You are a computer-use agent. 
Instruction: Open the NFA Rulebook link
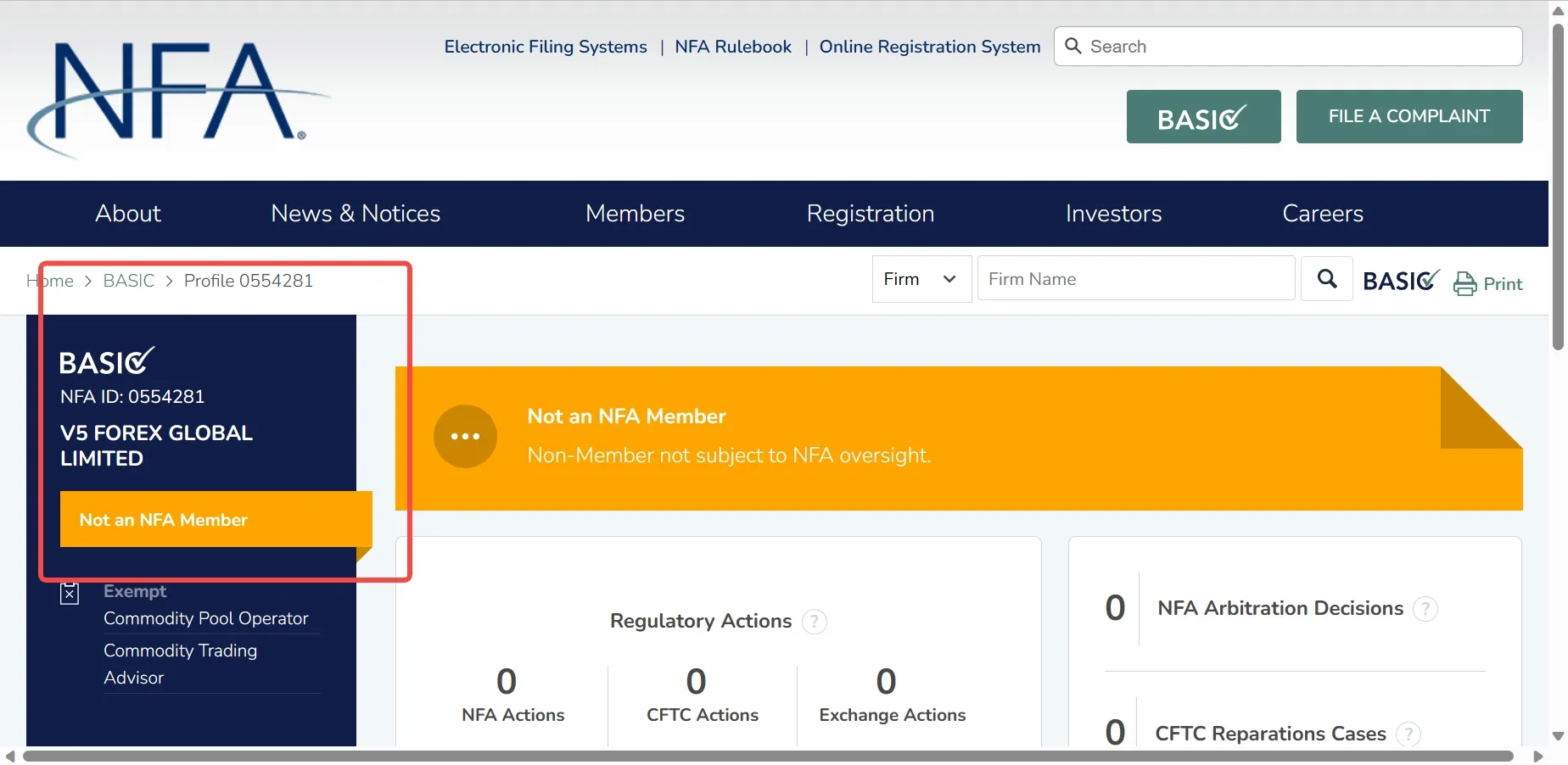(x=733, y=47)
